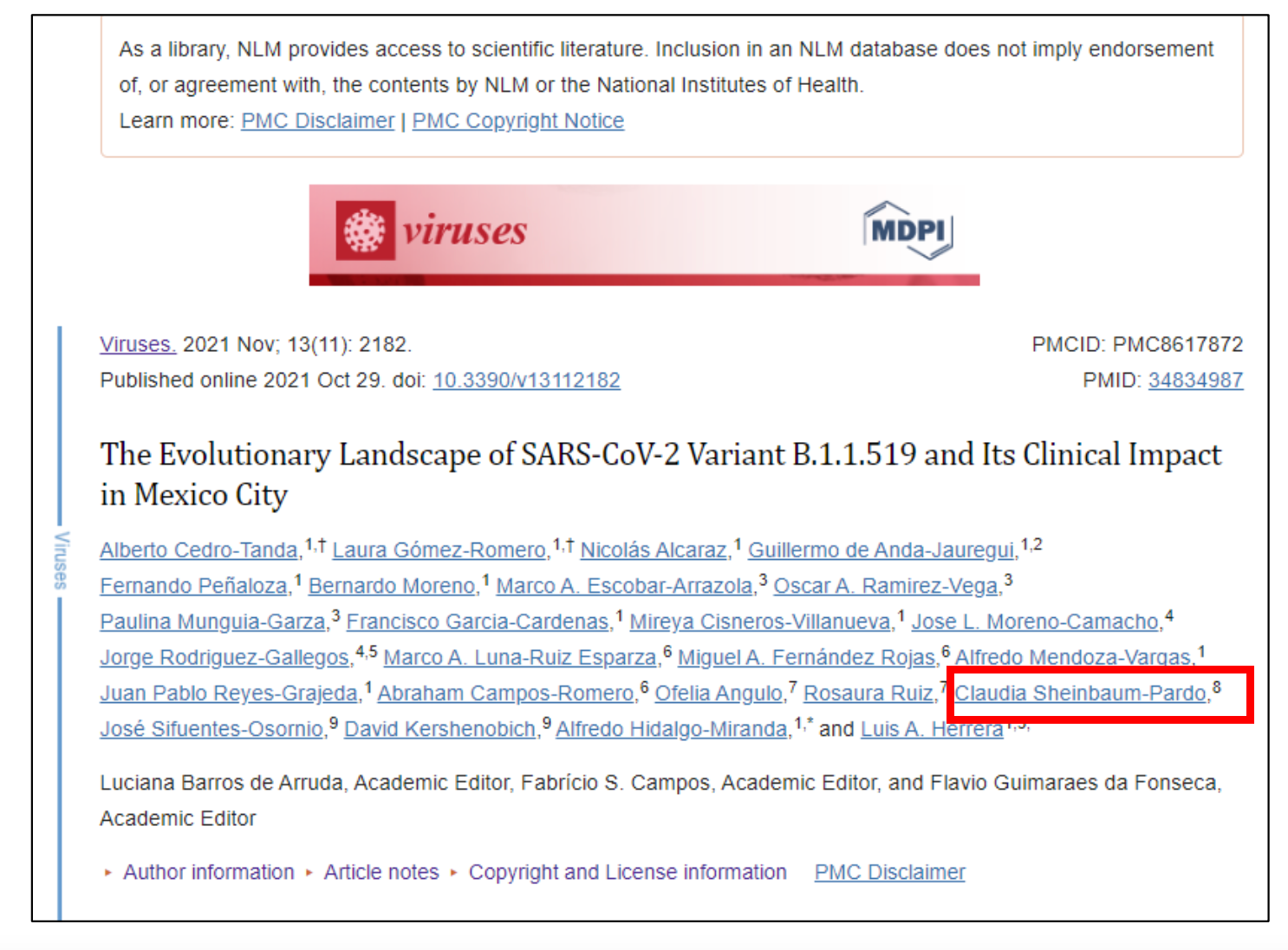Viewport: 1288px width, 950px height.
Task: Open PMC Disclaimer link beside license information
Action: pyautogui.click(x=889, y=872)
